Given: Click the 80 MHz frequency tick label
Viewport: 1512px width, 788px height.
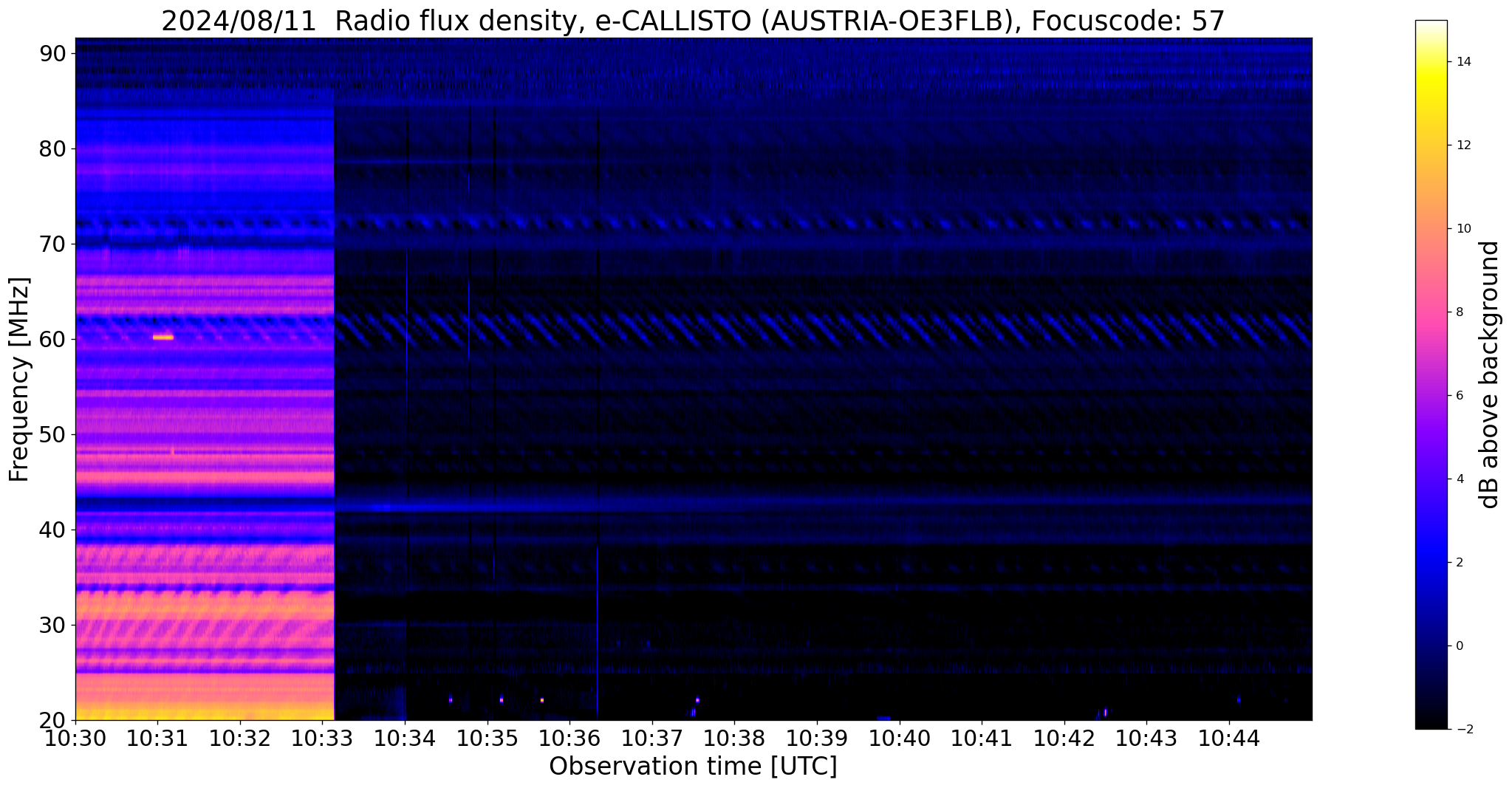Looking at the screenshot, I should (x=52, y=149).
